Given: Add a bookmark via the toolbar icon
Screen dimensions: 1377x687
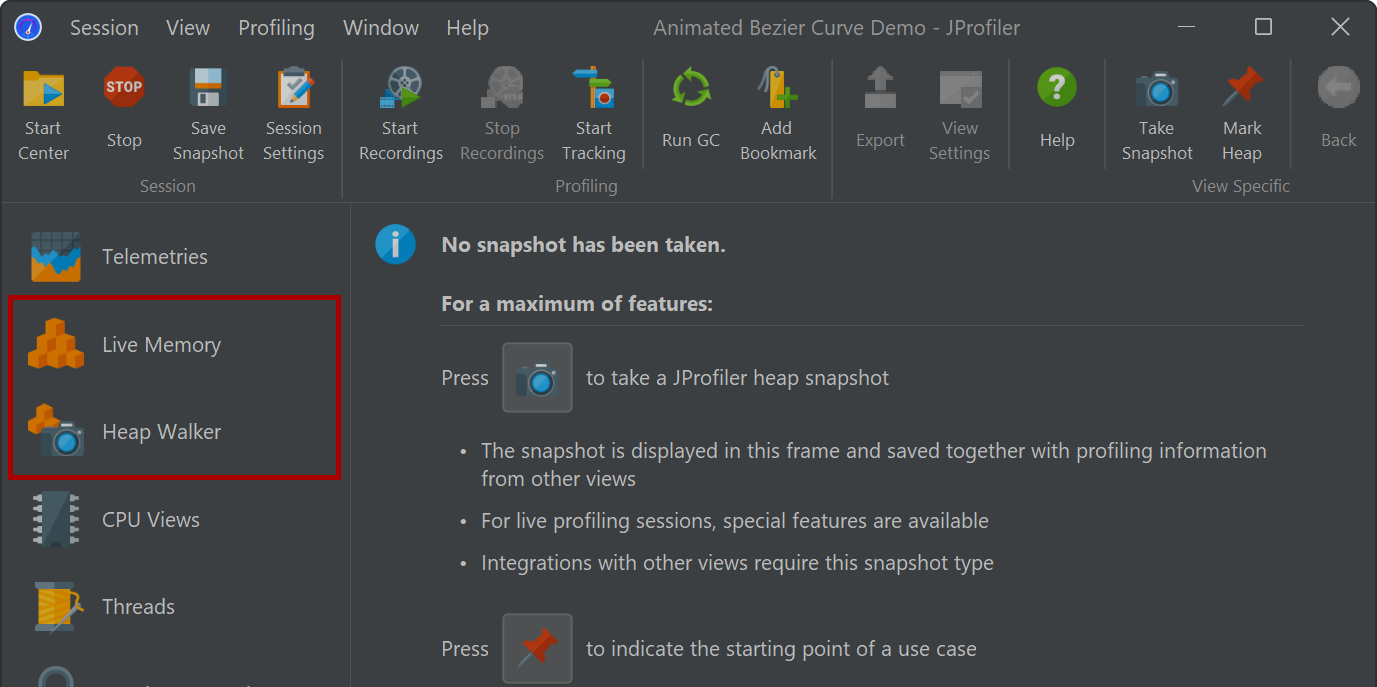Looking at the screenshot, I should (778, 88).
